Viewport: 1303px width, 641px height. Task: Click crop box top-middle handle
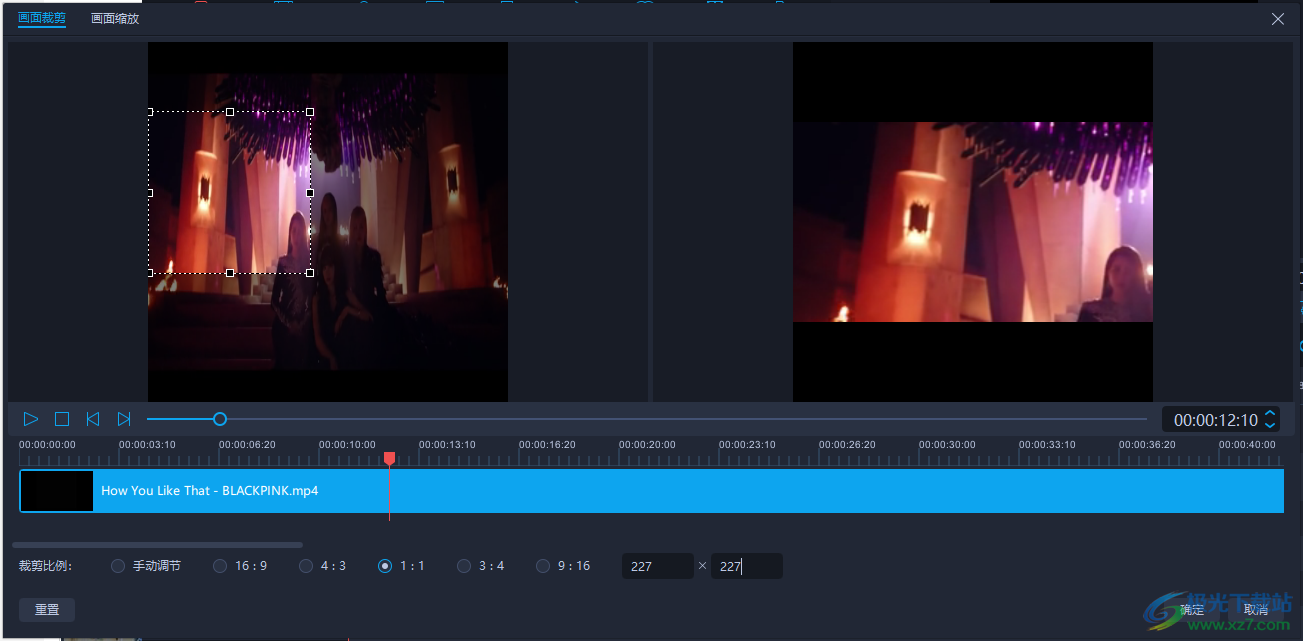pyautogui.click(x=230, y=112)
